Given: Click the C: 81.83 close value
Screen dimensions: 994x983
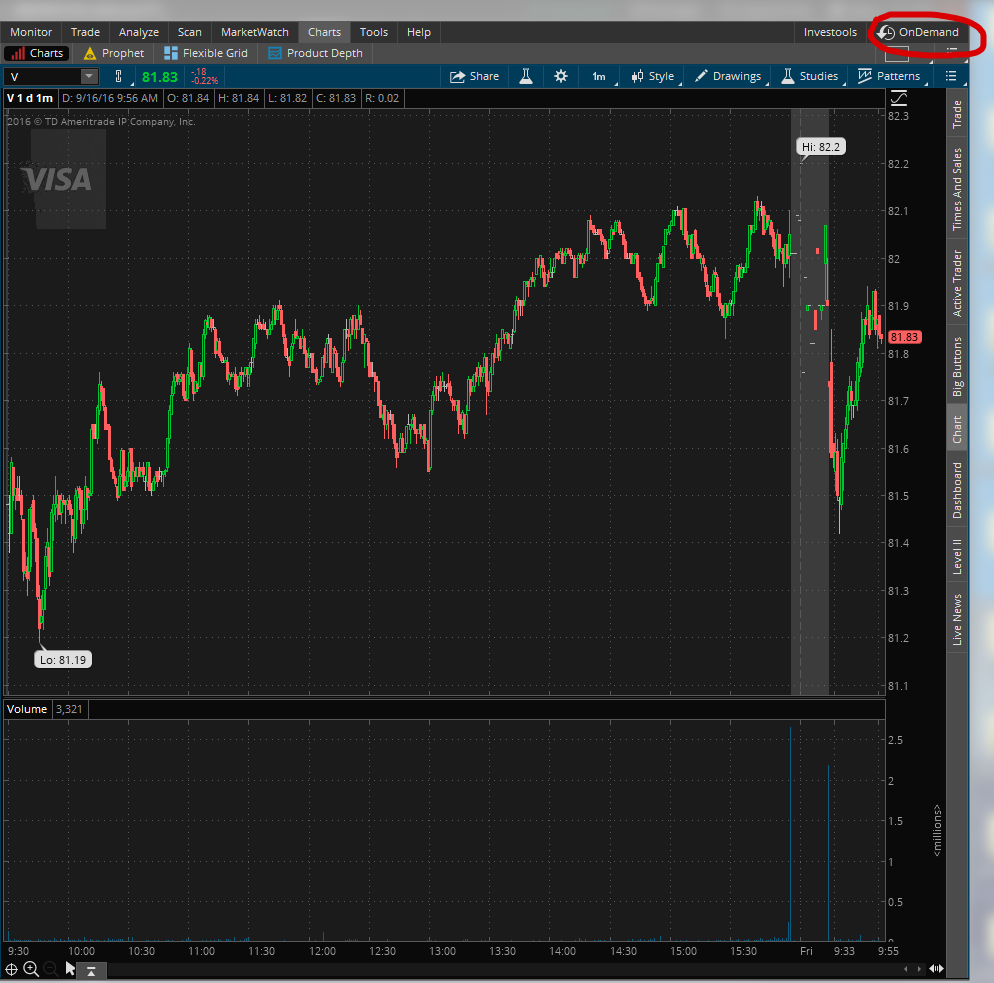Looking at the screenshot, I should pos(336,98).
